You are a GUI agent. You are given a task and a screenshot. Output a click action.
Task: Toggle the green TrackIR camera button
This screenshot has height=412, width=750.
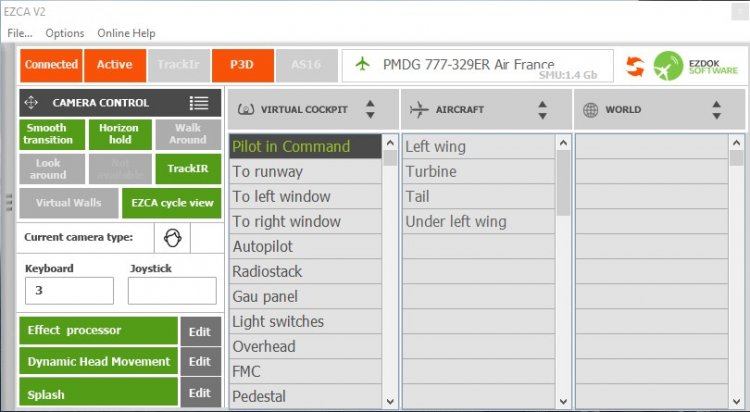tap(188, 169)
